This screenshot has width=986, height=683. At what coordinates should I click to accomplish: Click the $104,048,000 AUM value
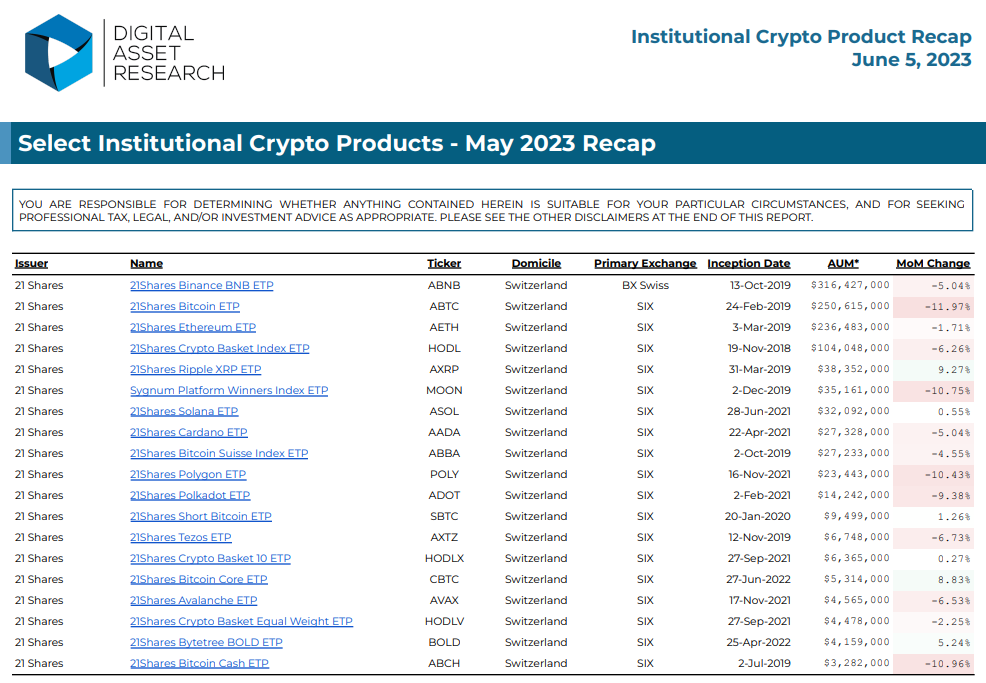pos(850,348)
